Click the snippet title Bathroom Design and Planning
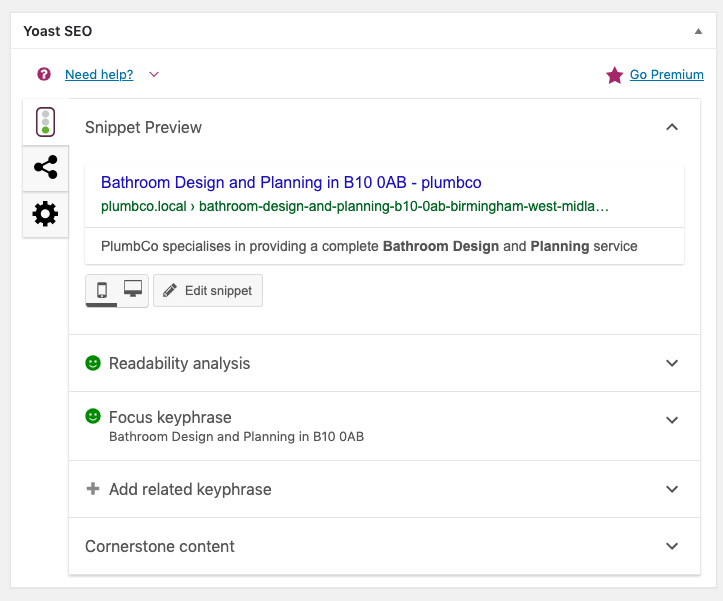This screenshot has height=601, width=723. coord(291,183)
